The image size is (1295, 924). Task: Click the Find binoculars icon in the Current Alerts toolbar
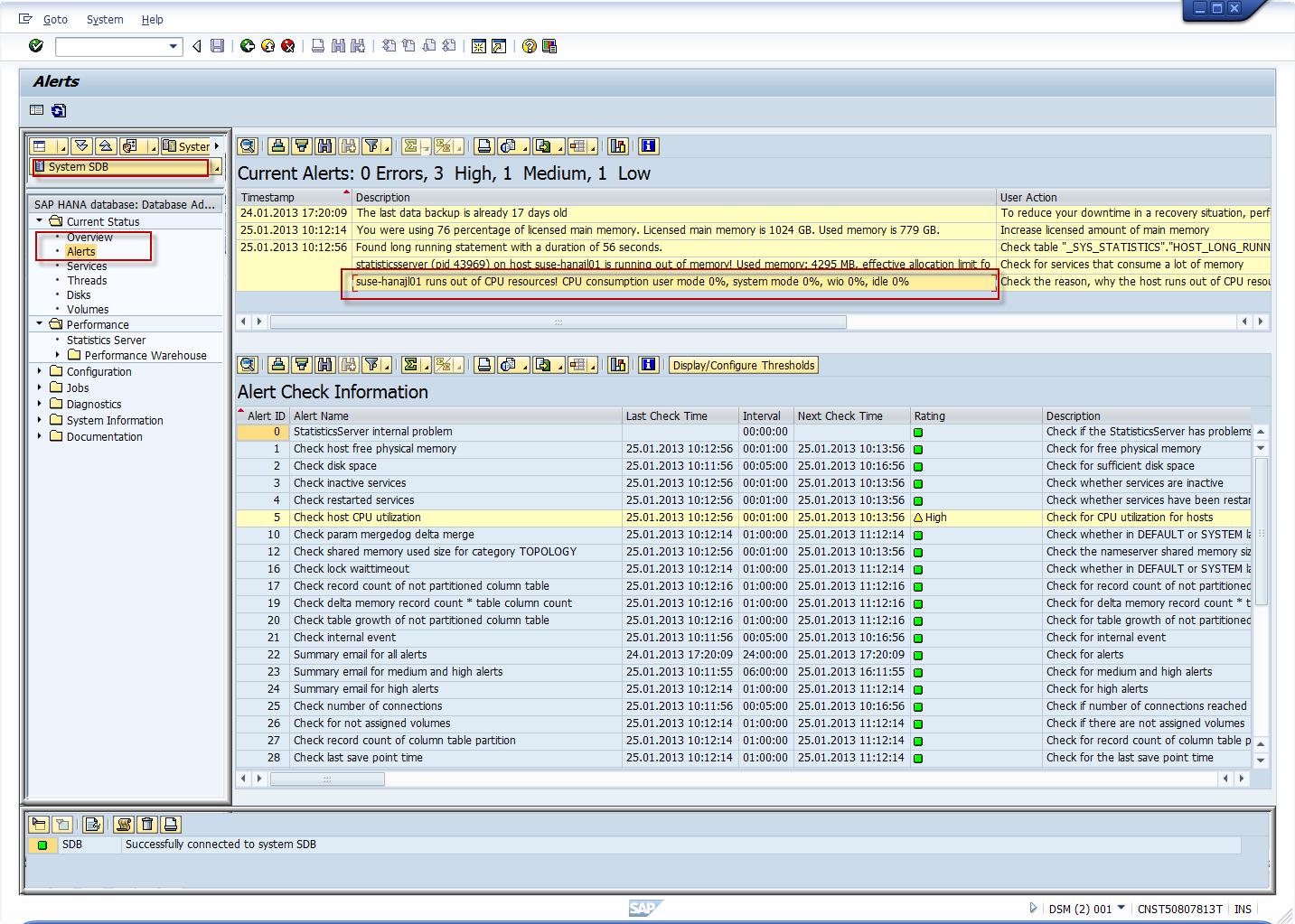pyautogui.click(x=325, y=146)
